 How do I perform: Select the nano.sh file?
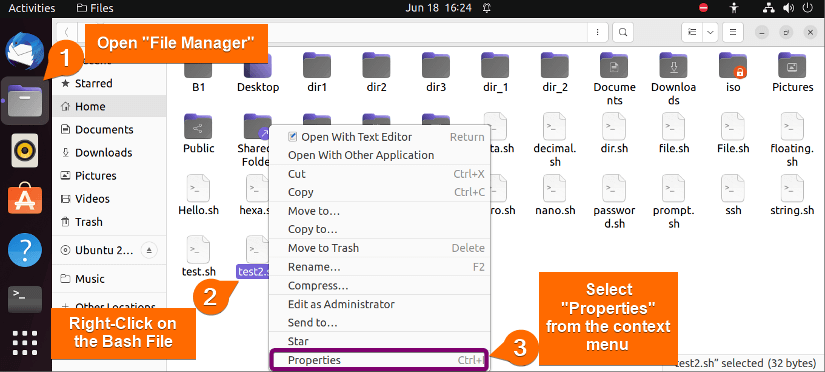click(x=555, y=195)
